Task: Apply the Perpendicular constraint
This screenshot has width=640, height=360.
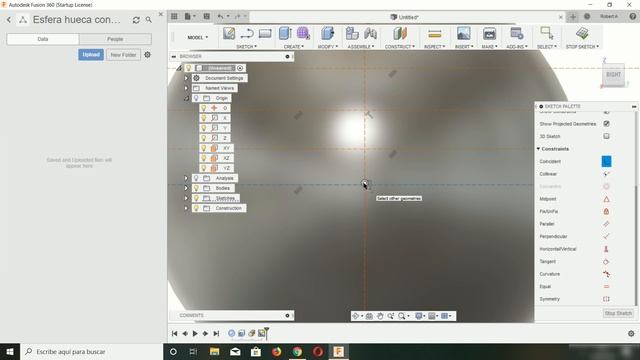Action: [606, 236]
